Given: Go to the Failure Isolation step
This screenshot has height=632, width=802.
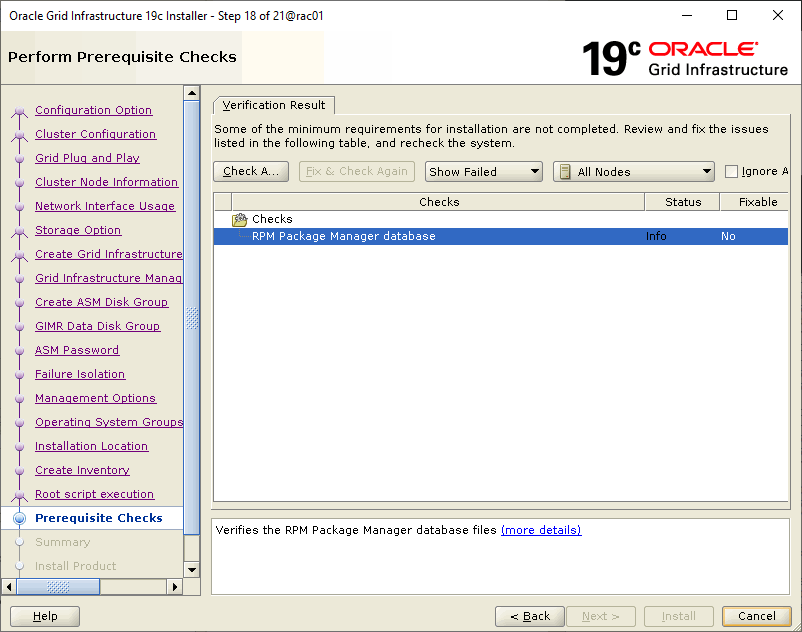Looking at the screenshot, I should (x=80, y=374).
